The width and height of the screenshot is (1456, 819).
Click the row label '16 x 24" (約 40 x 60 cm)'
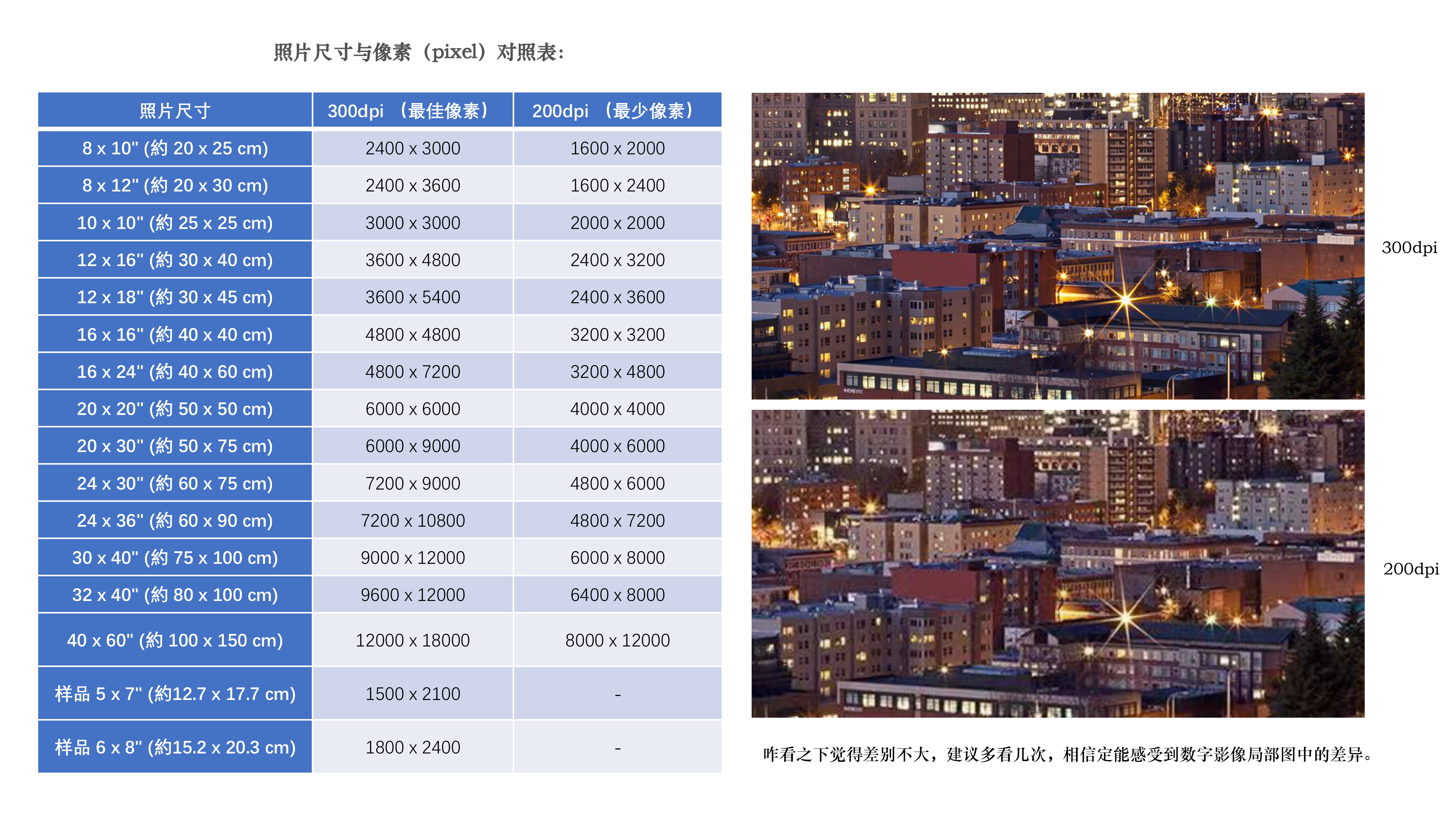tap(175, 372)
